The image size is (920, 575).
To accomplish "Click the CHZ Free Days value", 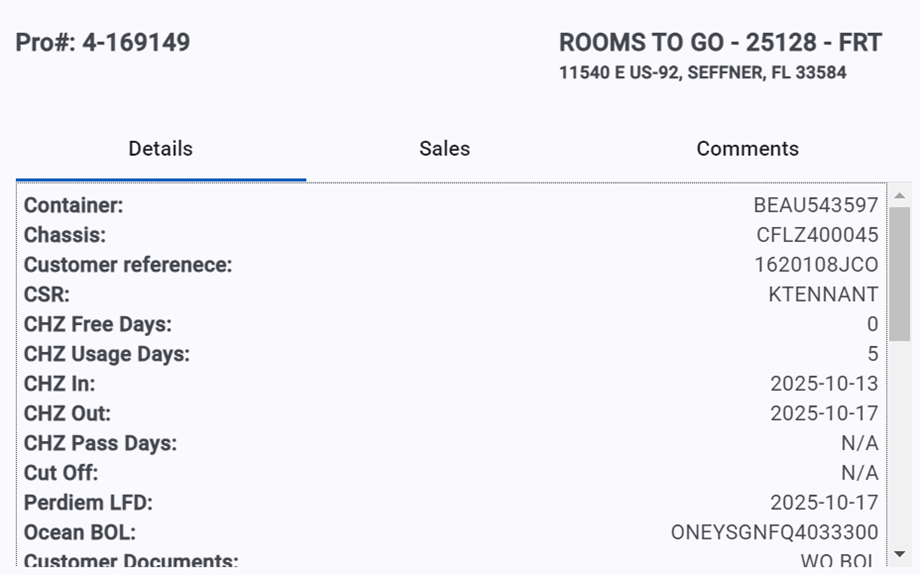I will coord(872,325).
